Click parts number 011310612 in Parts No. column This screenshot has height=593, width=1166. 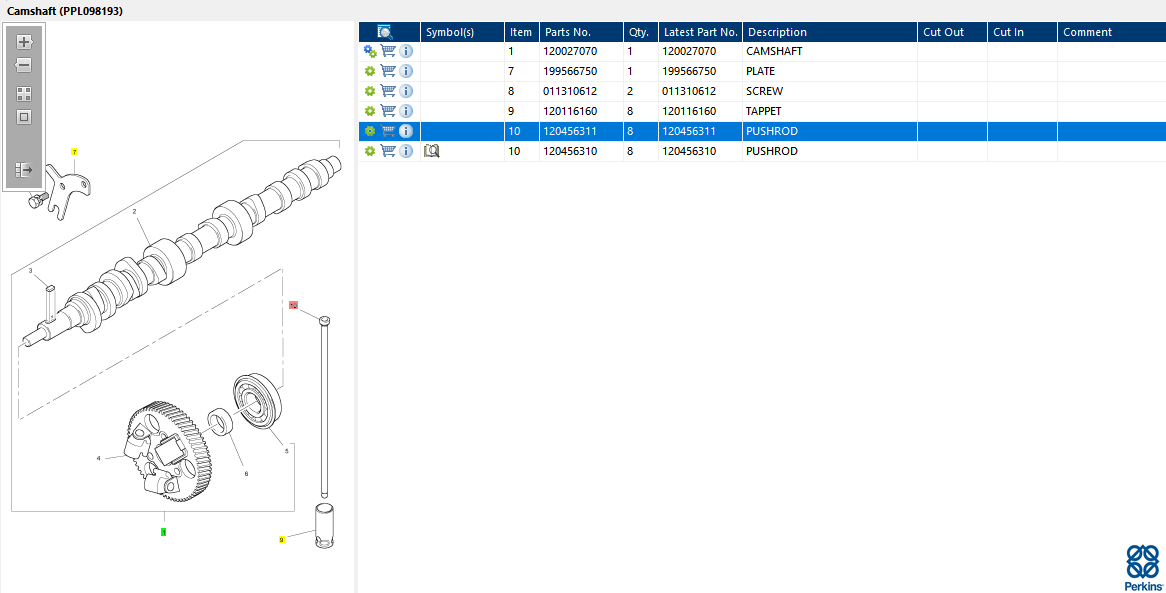570,91
